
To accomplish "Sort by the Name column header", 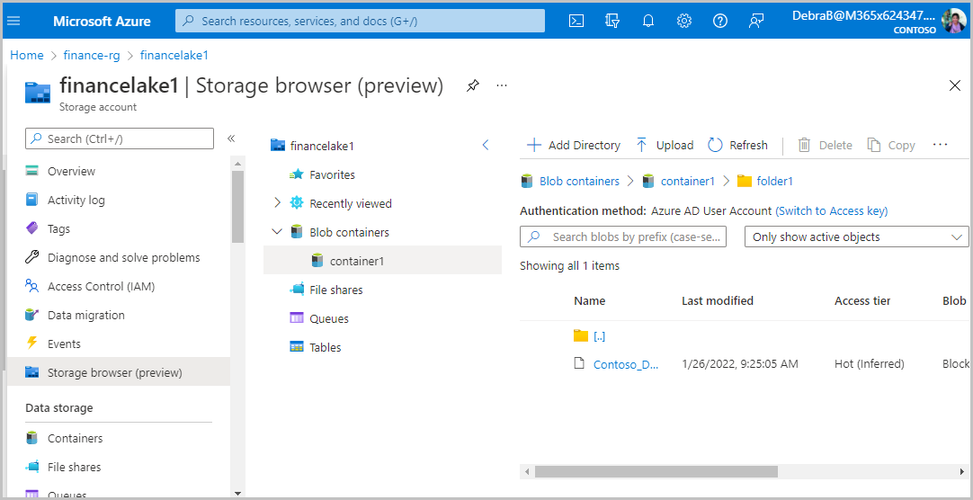I will [590, 301].
